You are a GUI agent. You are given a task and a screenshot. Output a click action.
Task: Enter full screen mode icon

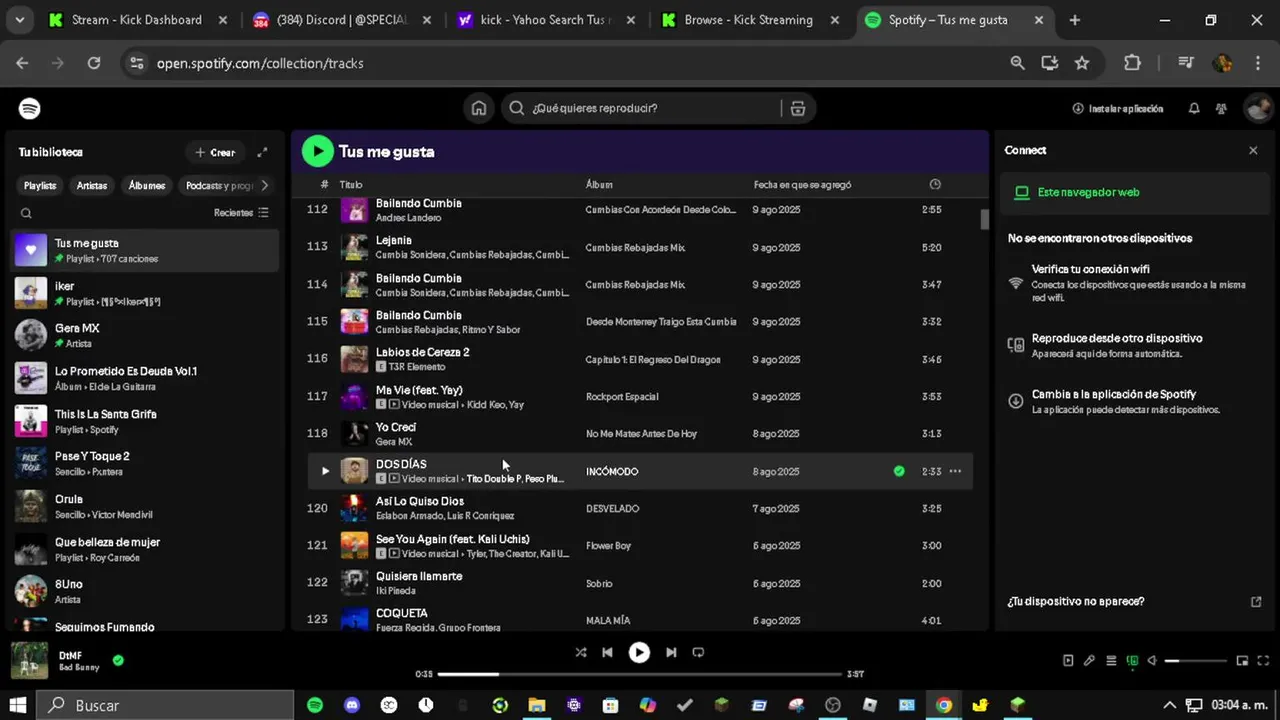point(1263,660)
